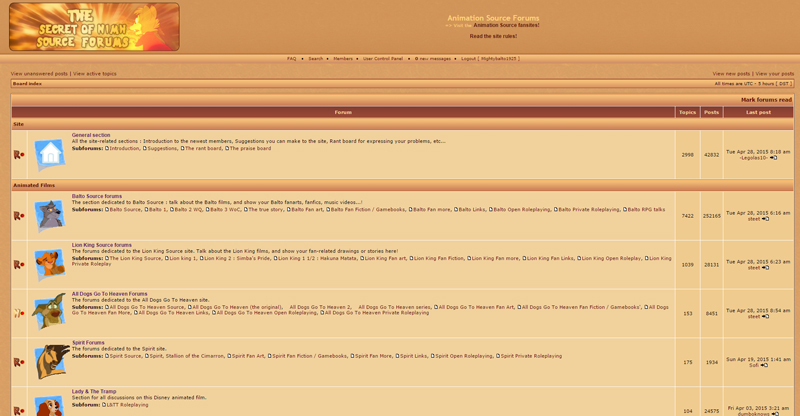Open the Balto Fan art subforum
This screenshot has width=800, height=416.
tap(307, 209)
